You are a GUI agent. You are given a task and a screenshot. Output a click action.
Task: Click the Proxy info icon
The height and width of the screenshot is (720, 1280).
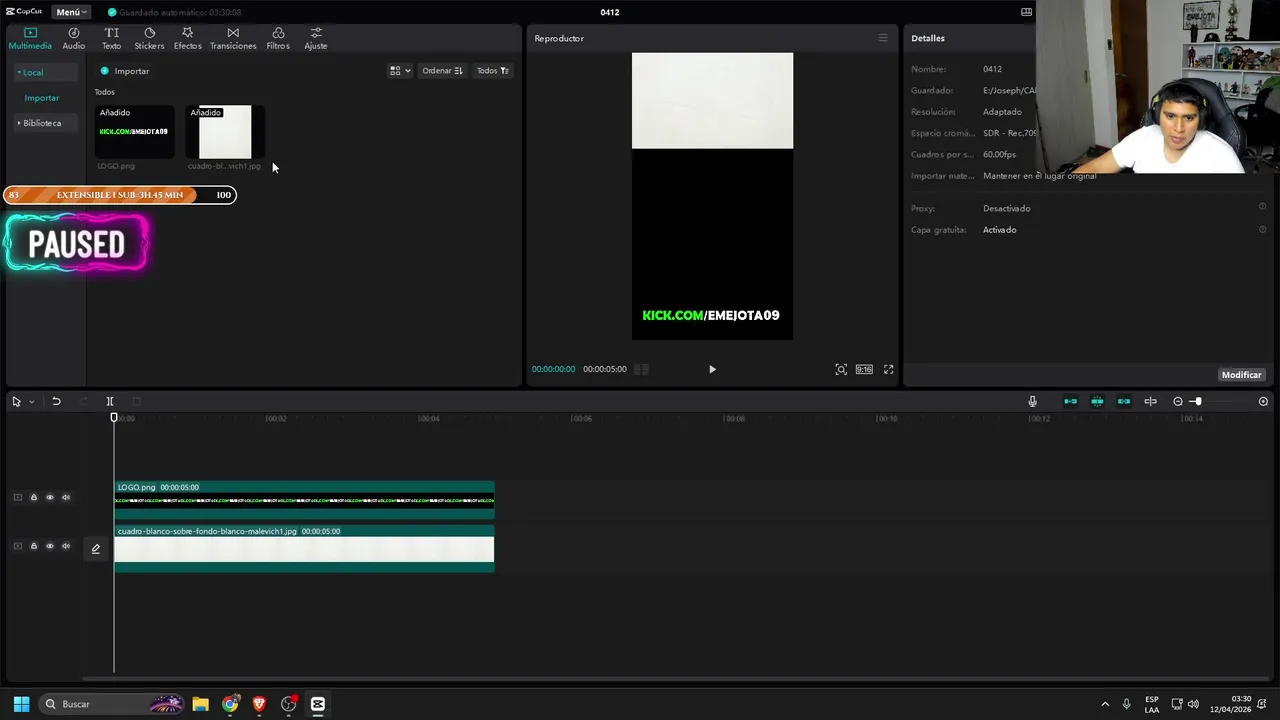point(1262,207)
